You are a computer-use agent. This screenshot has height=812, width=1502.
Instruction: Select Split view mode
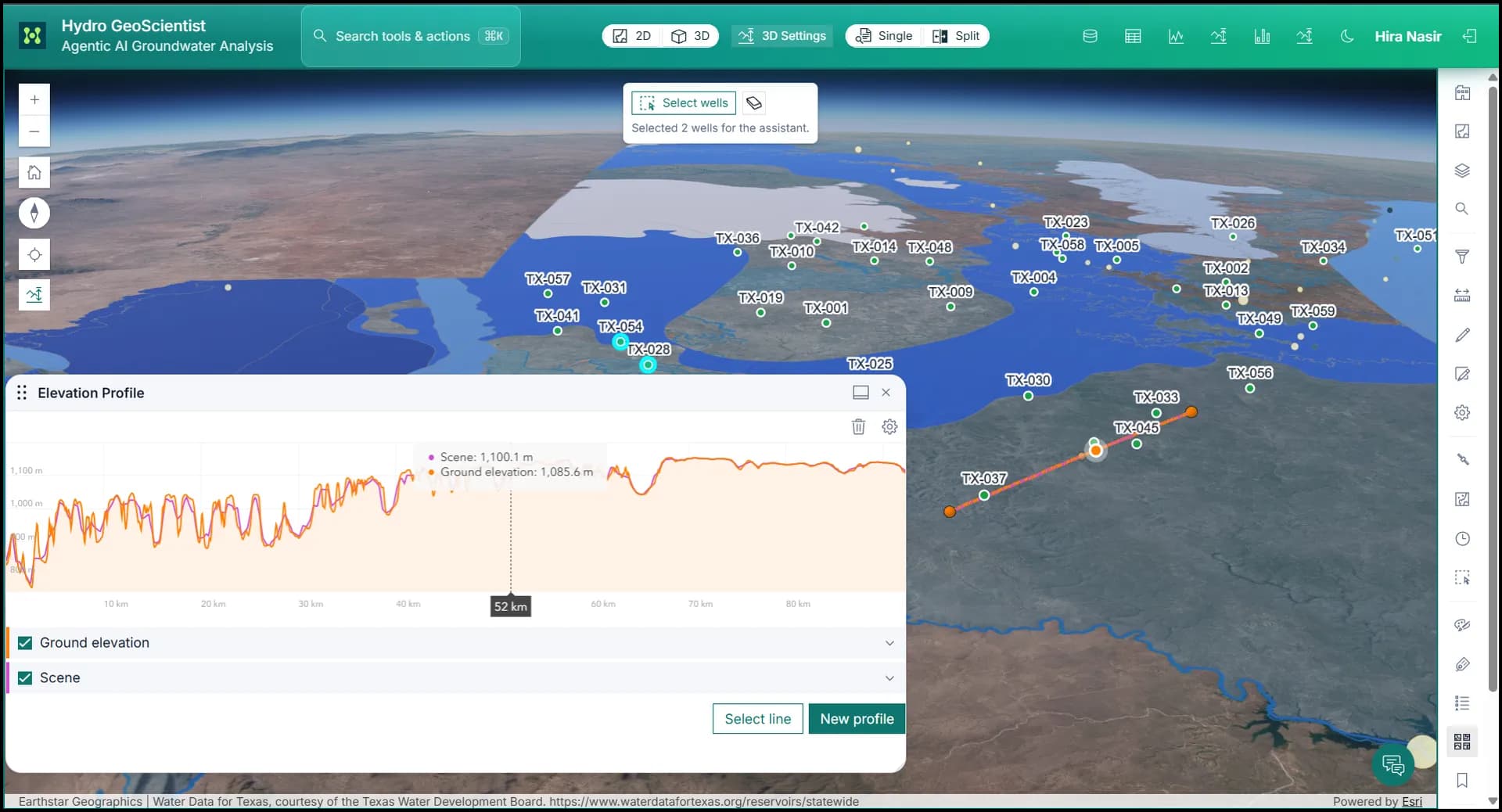[x=956, y=36]
